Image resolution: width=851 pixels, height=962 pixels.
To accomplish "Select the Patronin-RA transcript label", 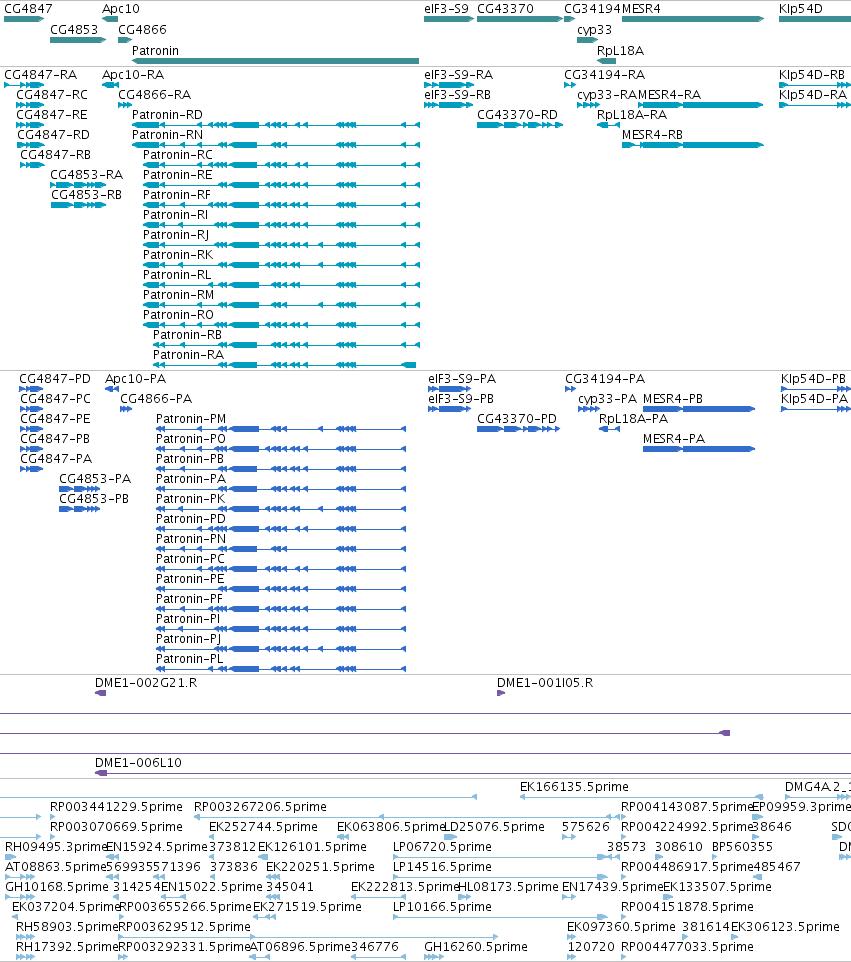I will pyautogui.click(x=188, y=355).
